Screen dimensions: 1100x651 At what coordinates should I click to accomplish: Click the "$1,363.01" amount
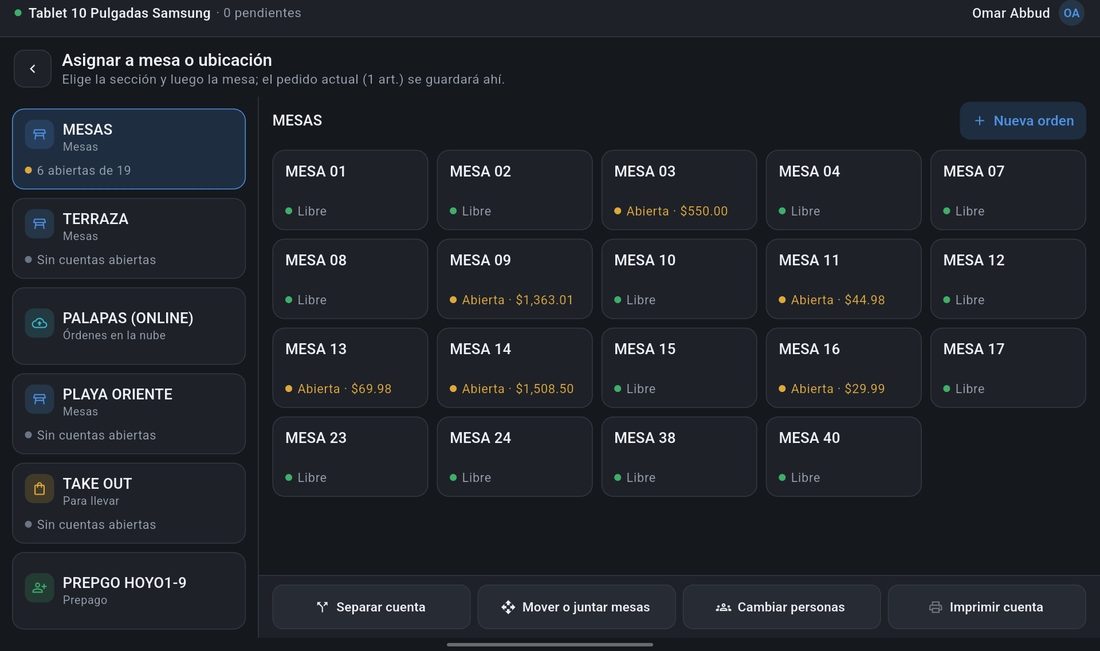tap(544, 300)
